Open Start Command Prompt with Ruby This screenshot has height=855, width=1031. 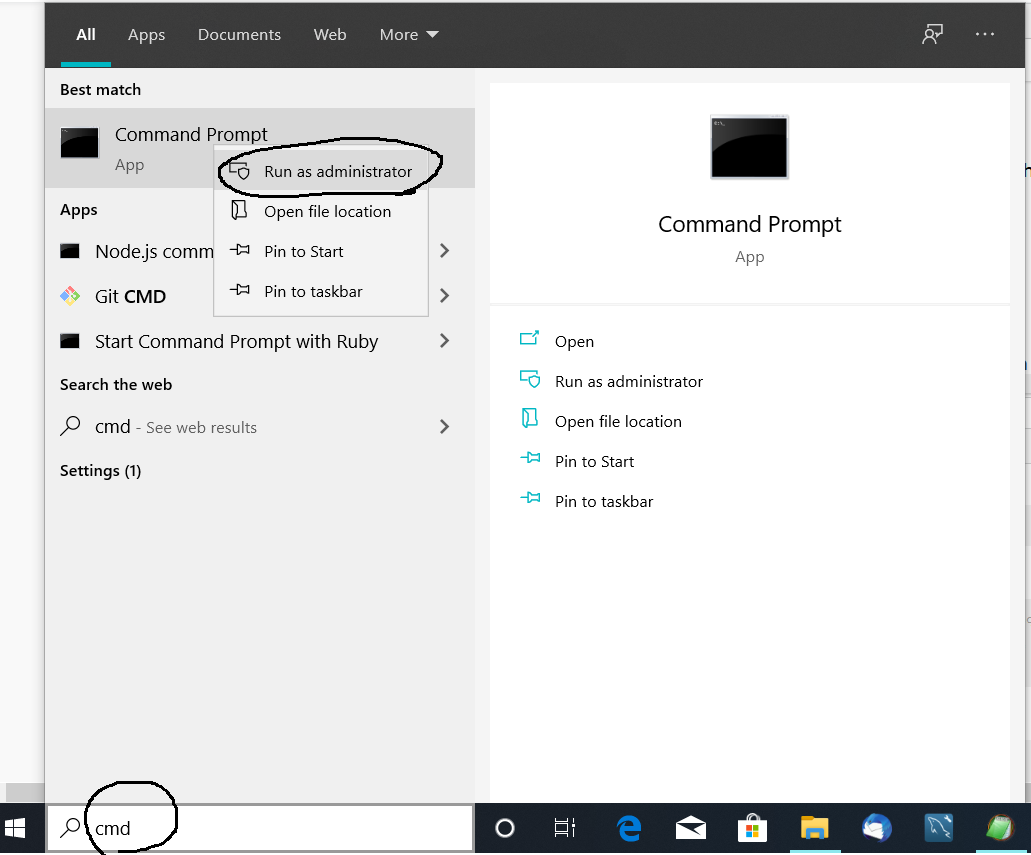[235, 341]
